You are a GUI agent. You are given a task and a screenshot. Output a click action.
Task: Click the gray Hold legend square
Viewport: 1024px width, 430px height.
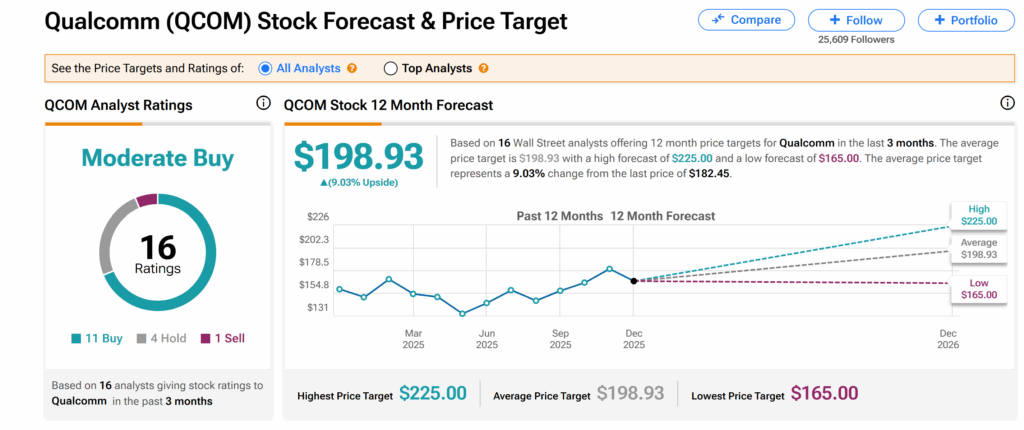141,338
